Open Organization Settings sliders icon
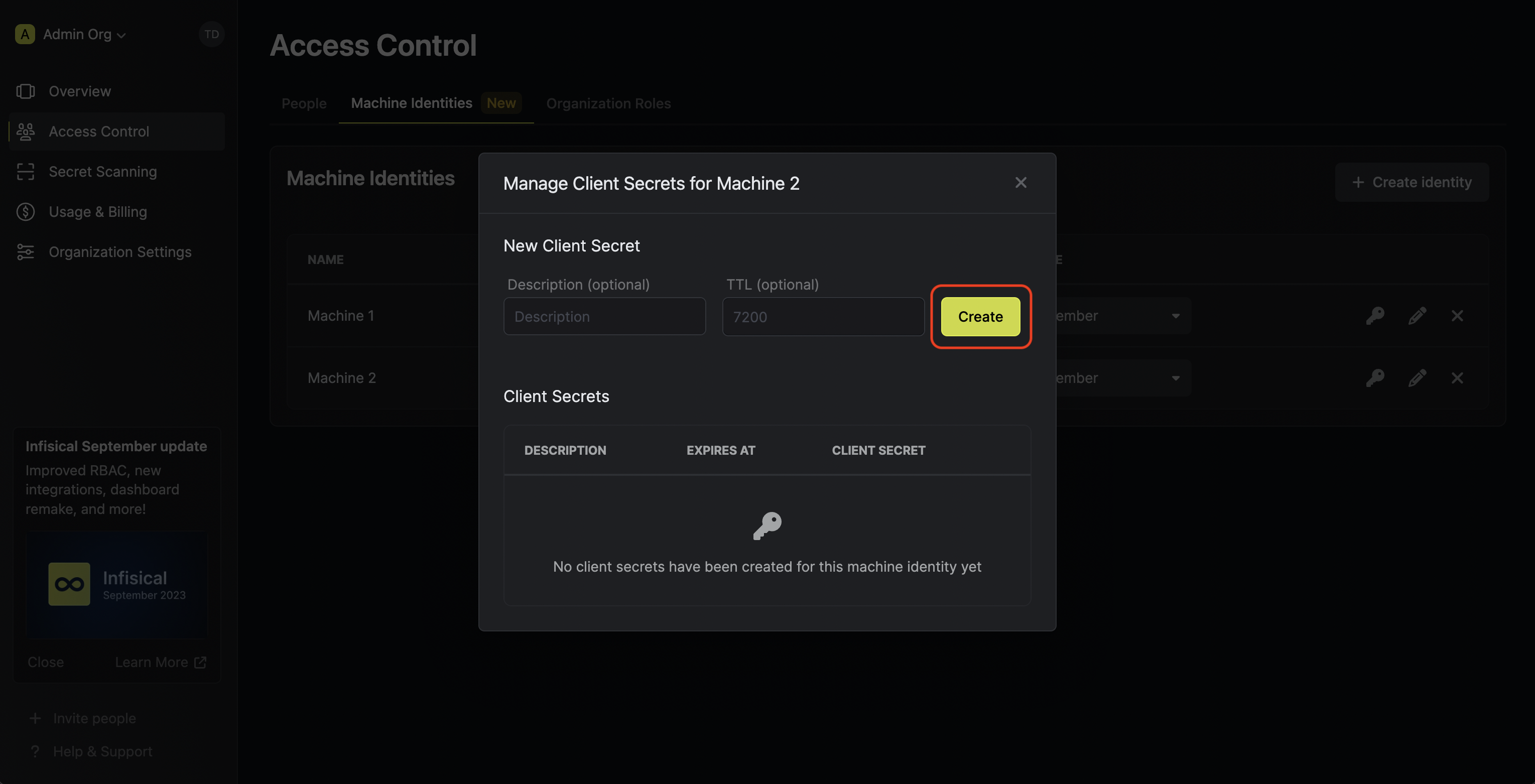The height and width of the screenshot is (784, 1535). pyautogui.click(x=26, y=252)
